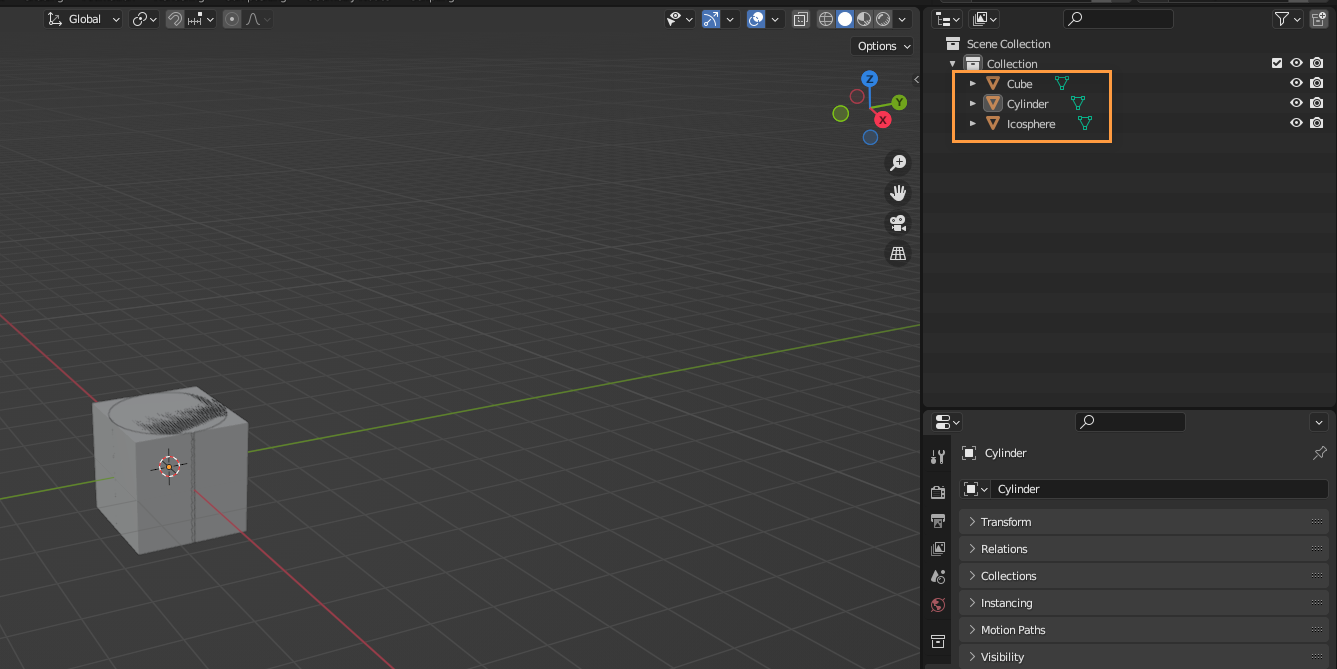Toggle perspective/orthographic with the grid icon
Screen dimensions: 1337x669
(x=898, y=253)
